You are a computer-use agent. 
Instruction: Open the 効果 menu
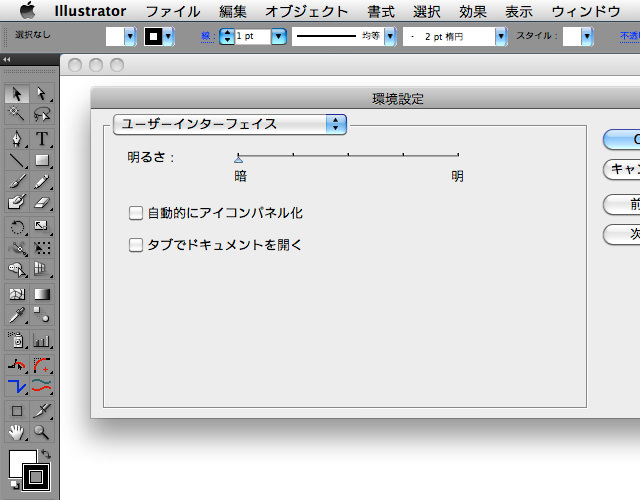pos(473,11)
